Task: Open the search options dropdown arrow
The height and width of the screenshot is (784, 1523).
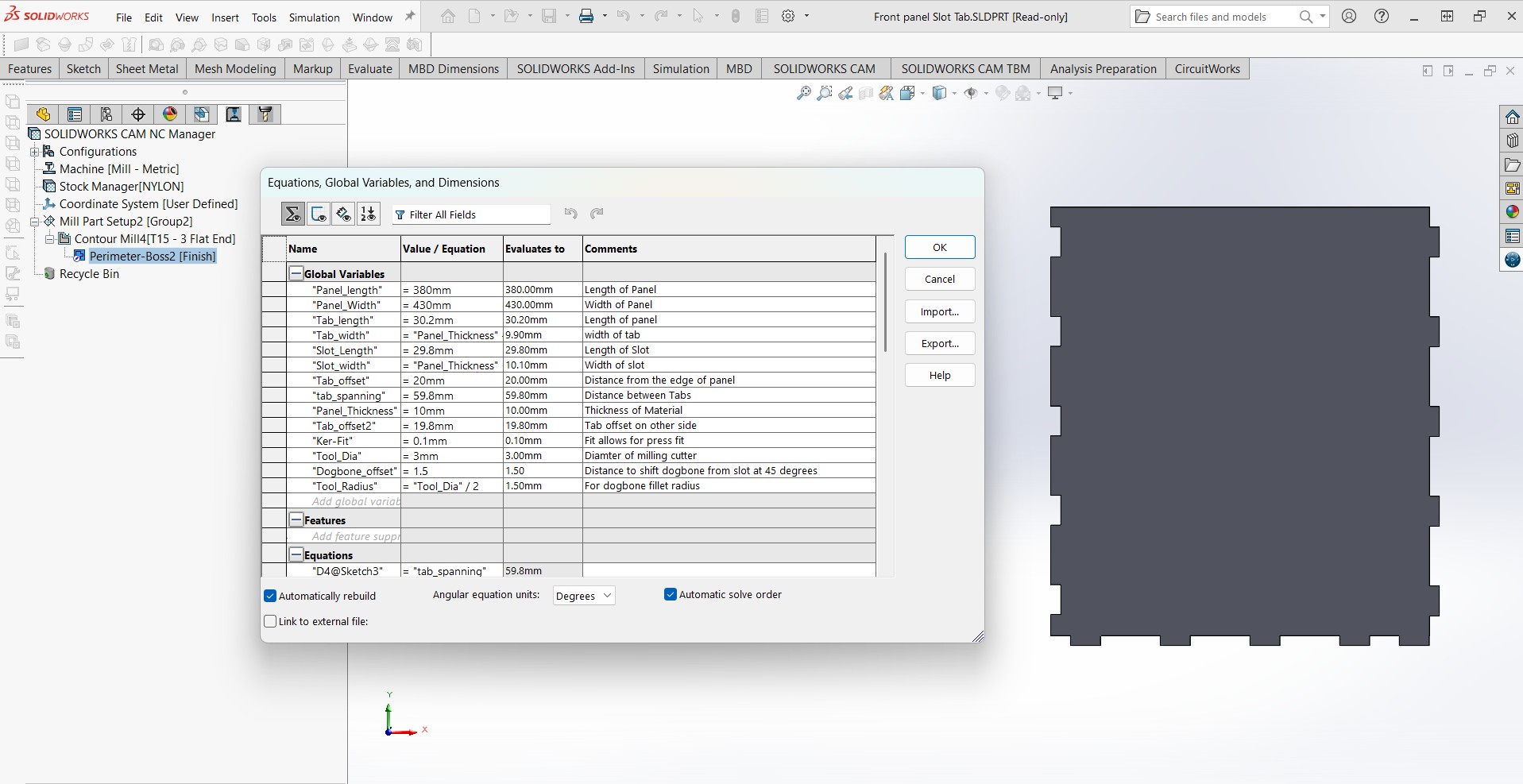Action: pyautogui.click(x=1322, y=16)
